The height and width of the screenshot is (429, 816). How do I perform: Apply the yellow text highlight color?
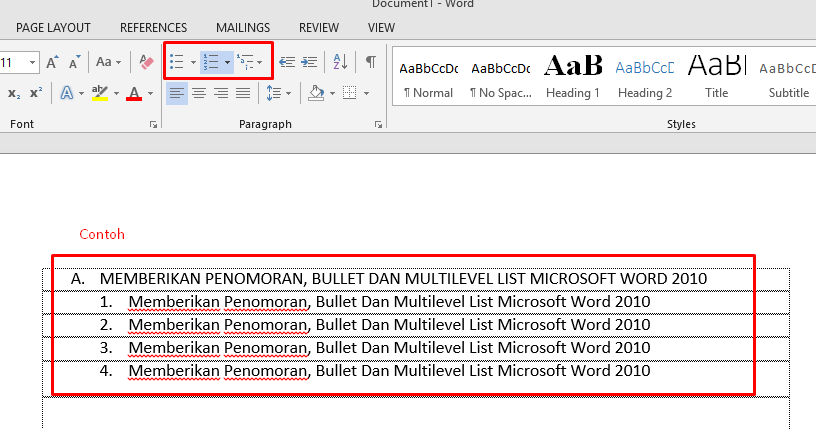tap(100, 93)
